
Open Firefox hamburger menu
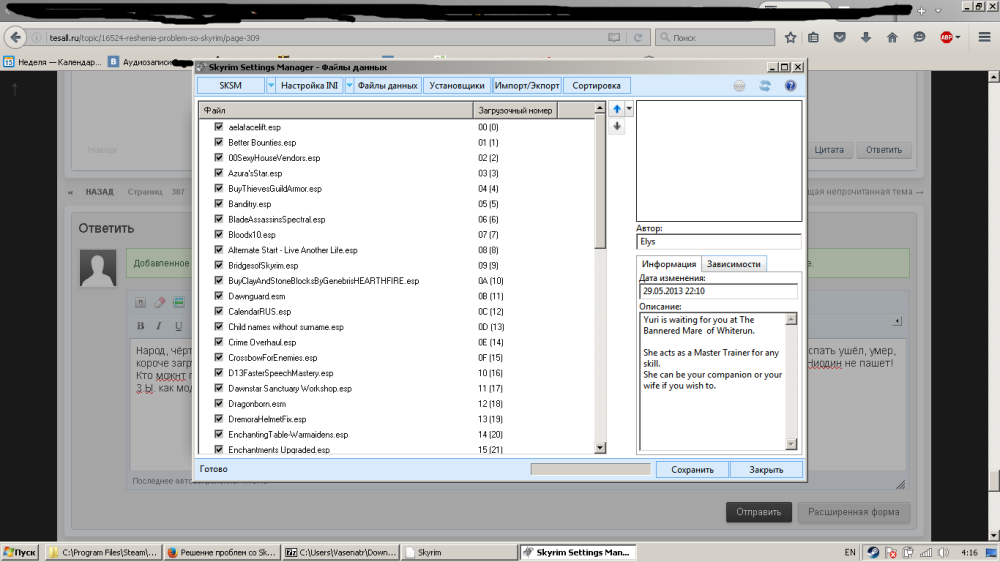[x=984, y=38]
